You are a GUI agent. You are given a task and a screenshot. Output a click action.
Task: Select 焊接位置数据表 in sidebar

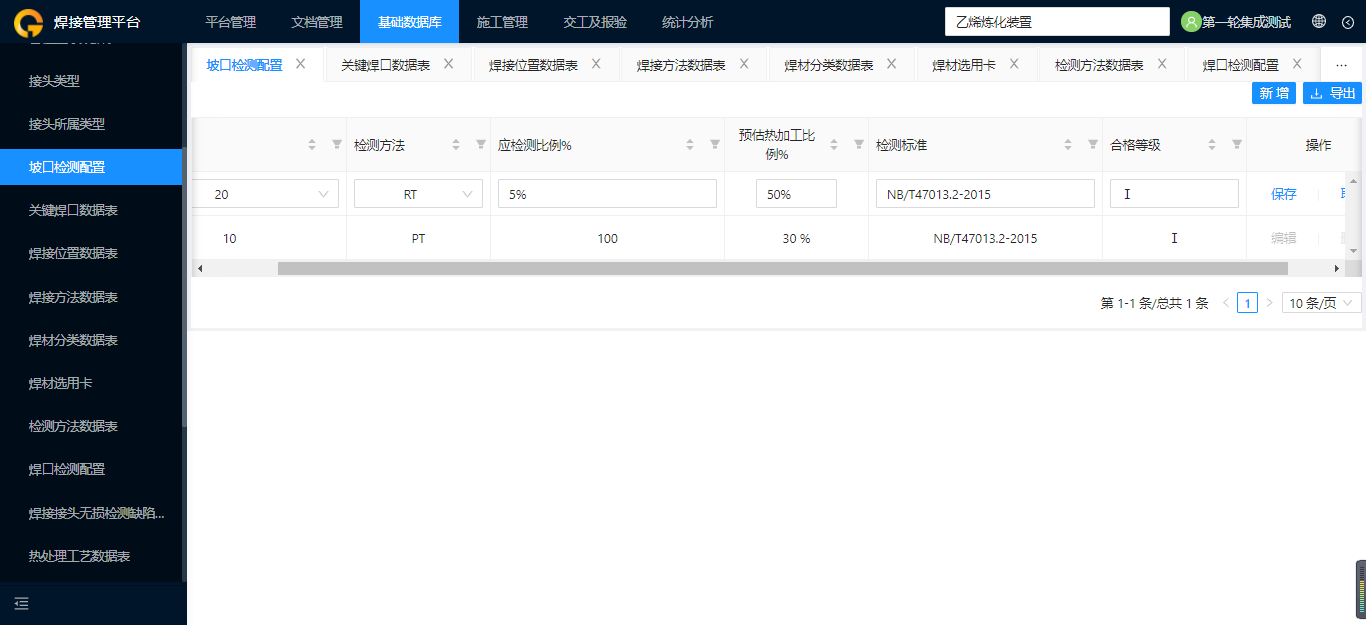pyautogui.click(x=91, y=253)
